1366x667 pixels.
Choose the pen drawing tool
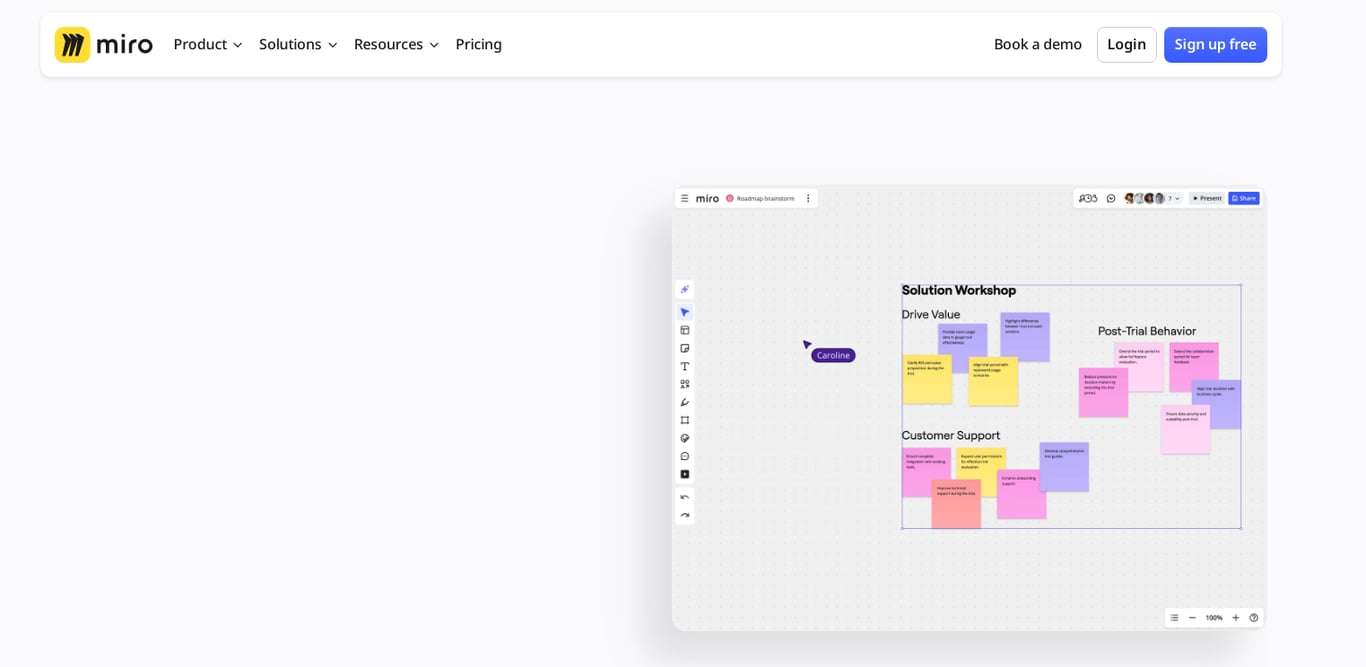click(x=684, y=401)
